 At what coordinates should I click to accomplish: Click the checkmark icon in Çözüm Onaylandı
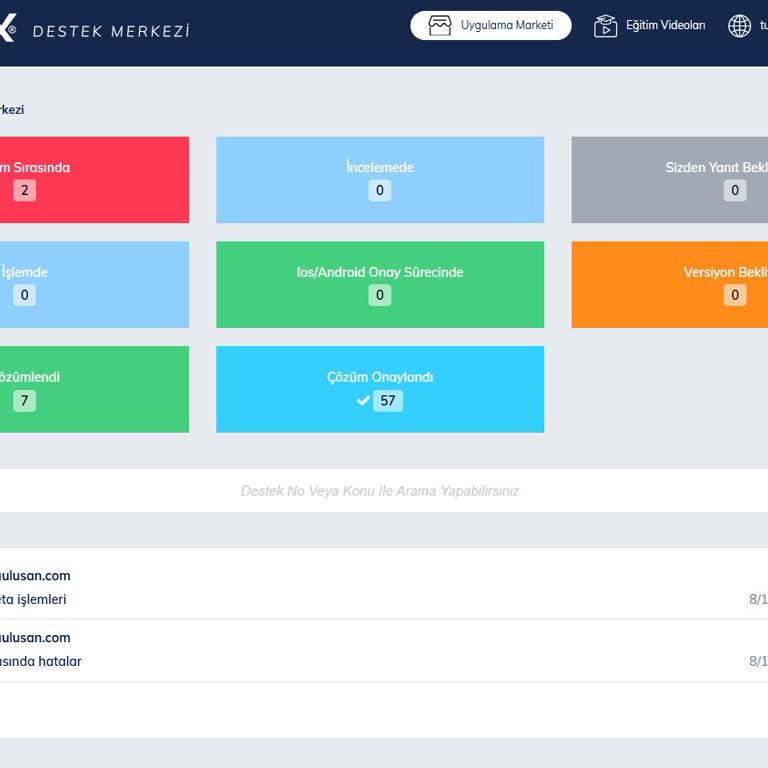[x=363, y=401]
